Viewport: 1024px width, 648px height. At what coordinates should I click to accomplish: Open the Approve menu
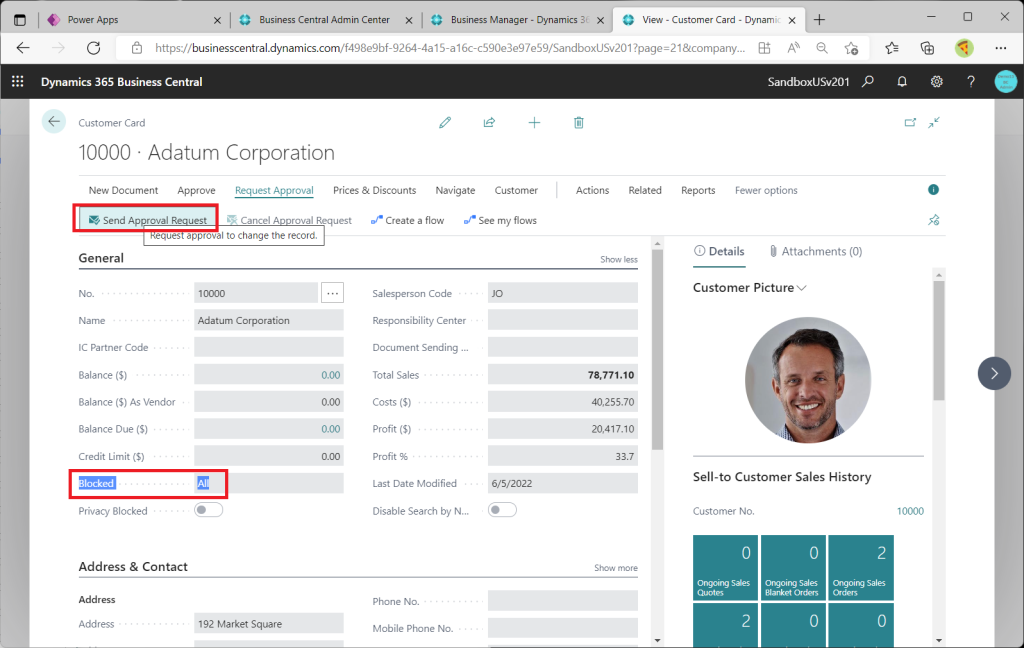click(x=196, y=190)
